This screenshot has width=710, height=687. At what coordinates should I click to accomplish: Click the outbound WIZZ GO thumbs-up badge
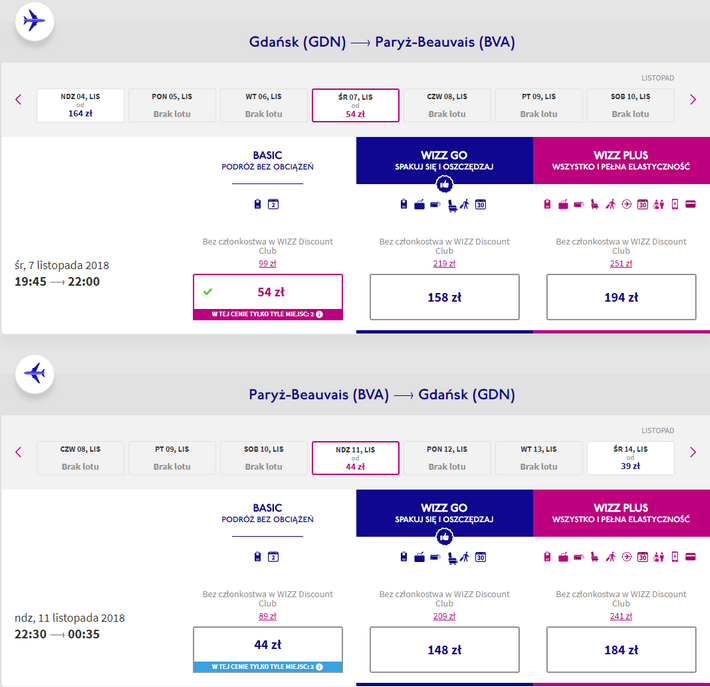[x=445, y=184]
